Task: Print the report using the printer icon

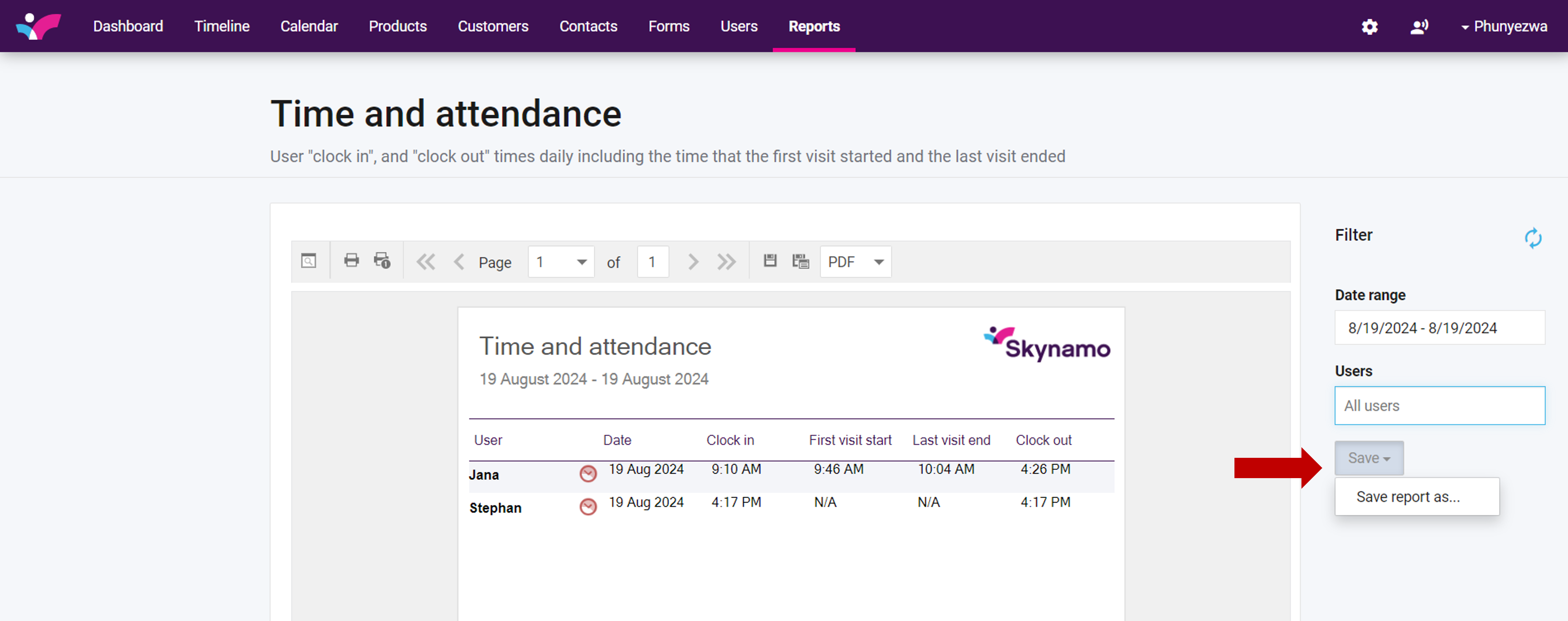Action: (x=351, y=260)
